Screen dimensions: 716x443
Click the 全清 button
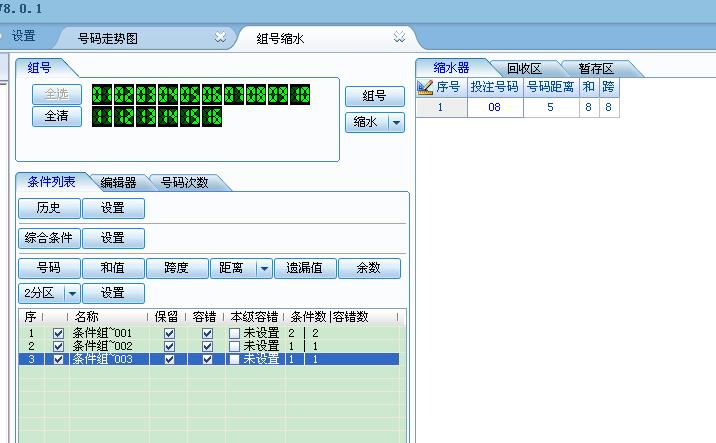50,117
